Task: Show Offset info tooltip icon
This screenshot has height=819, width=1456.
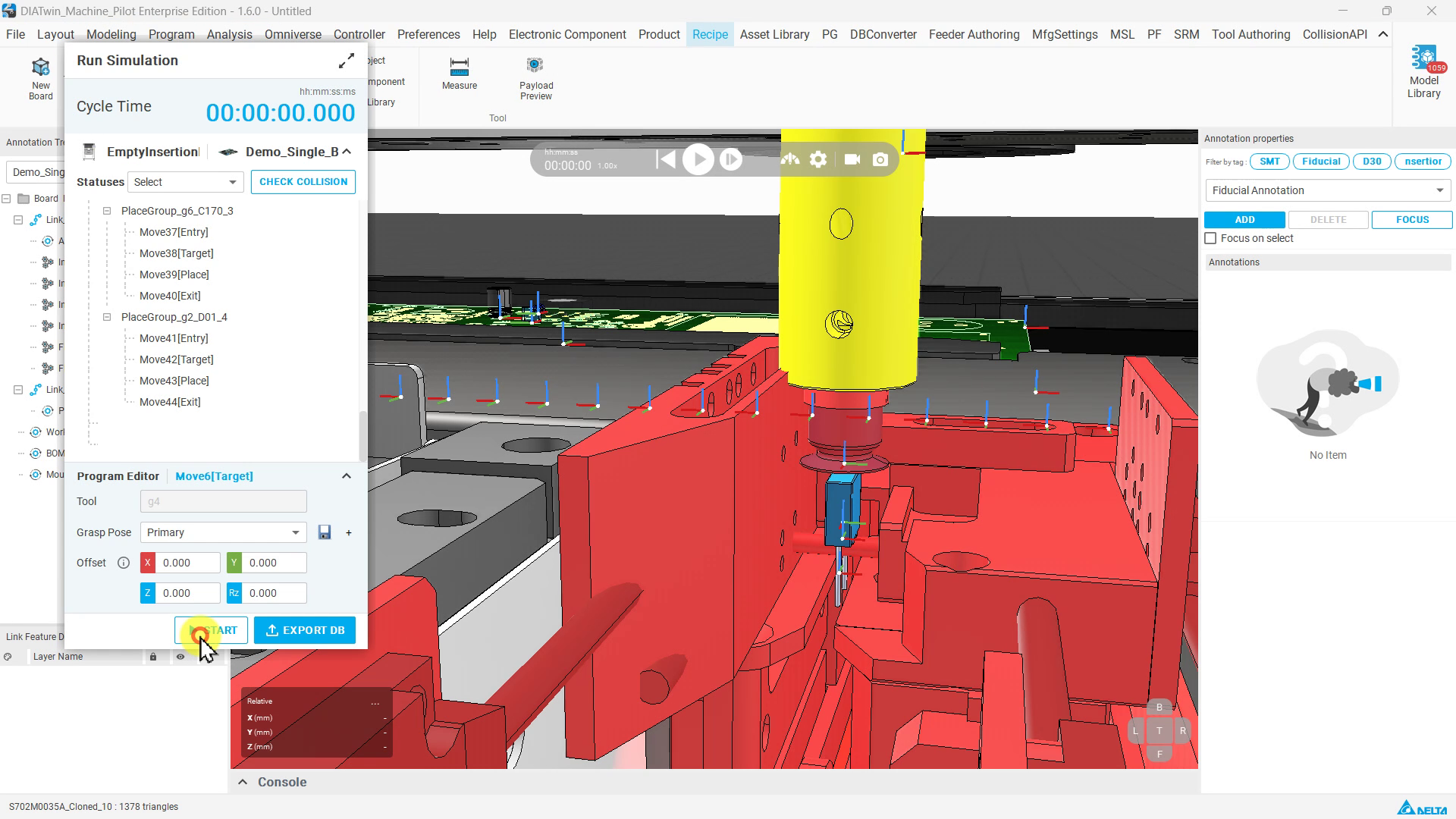Action: click(124, 563)
